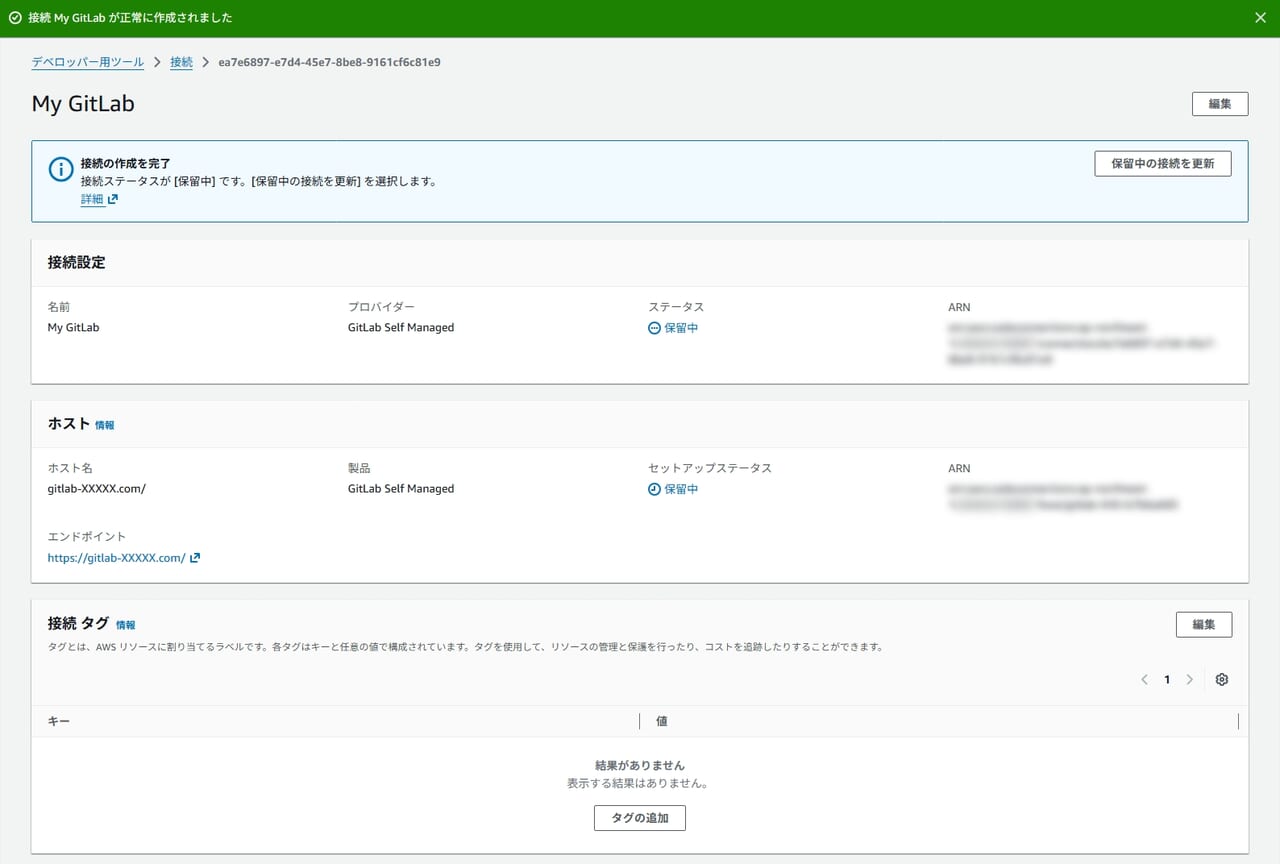Open the 情報 link next to 接続 タグ

click(125, 625)
